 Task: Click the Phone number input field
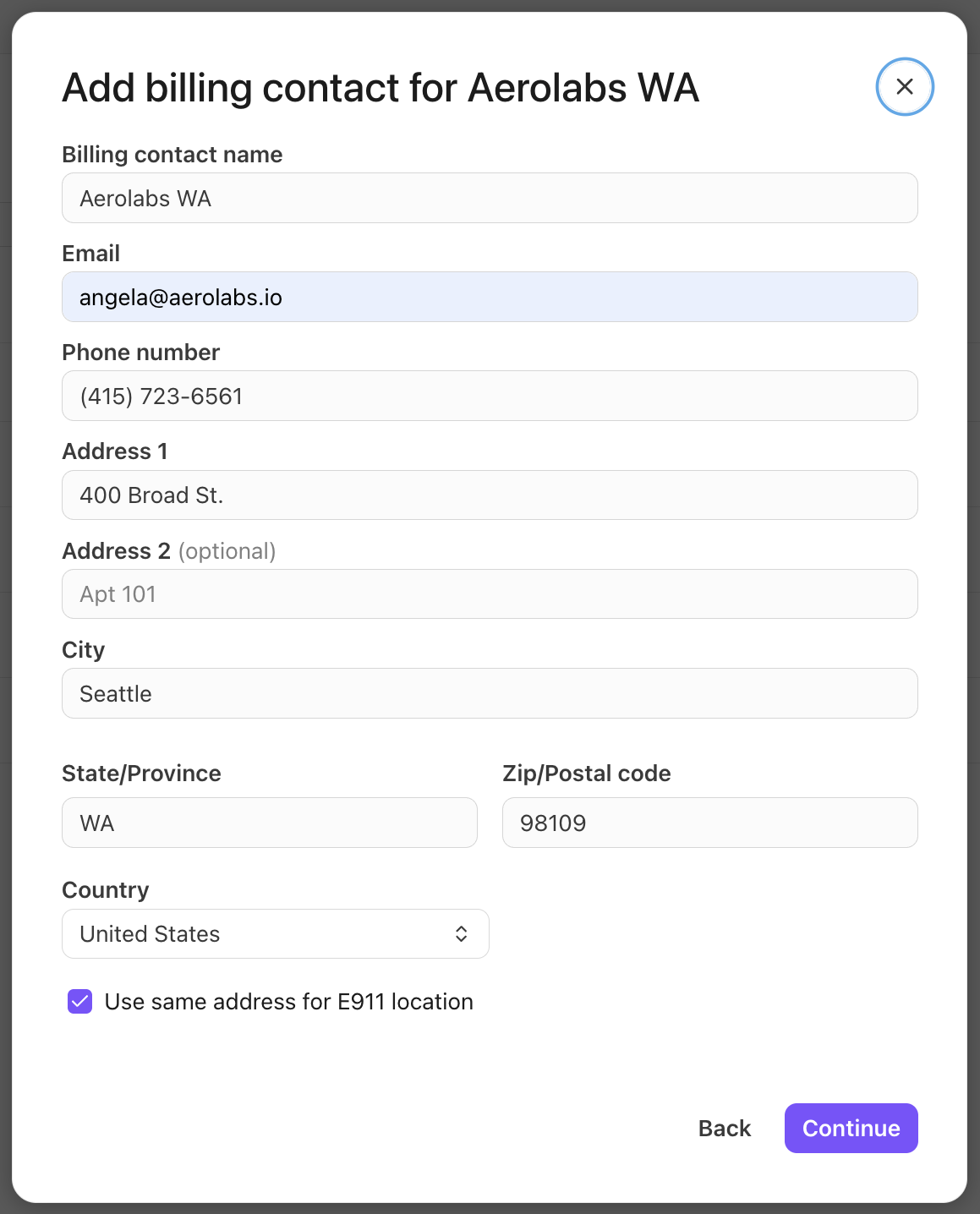490,396
